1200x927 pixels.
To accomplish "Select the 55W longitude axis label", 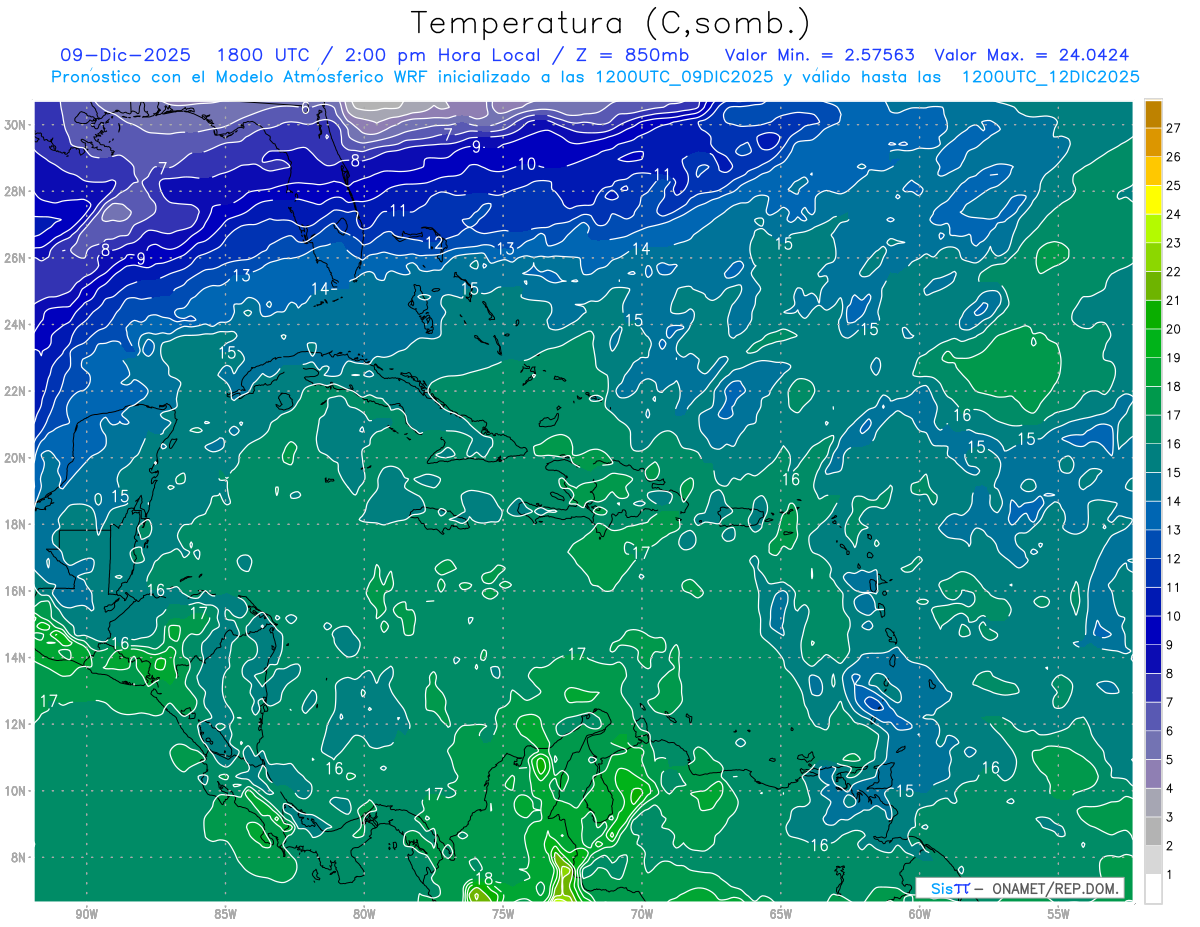I will click(x=1059, y=914).
